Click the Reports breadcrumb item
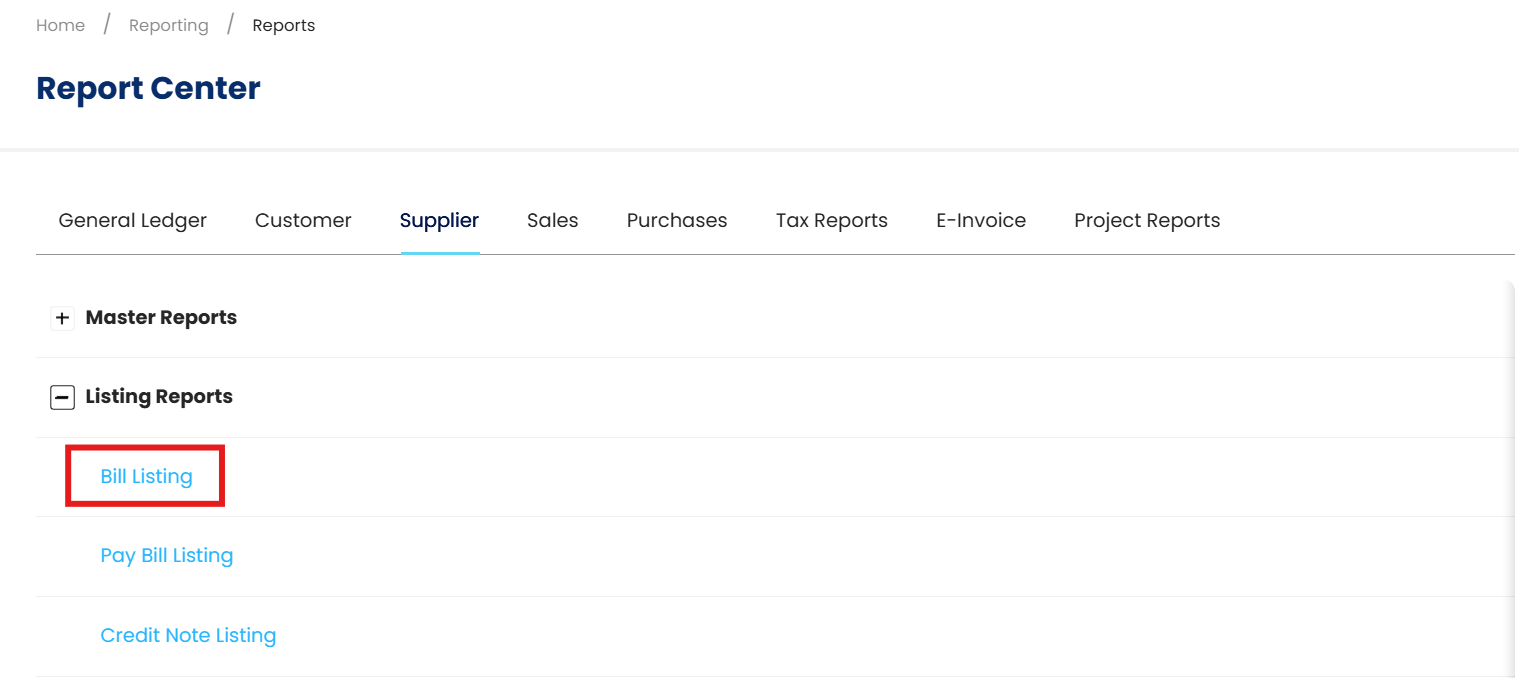Viewport: 1519px width, 678px height. pyautogui.click(x=283, y=26)
